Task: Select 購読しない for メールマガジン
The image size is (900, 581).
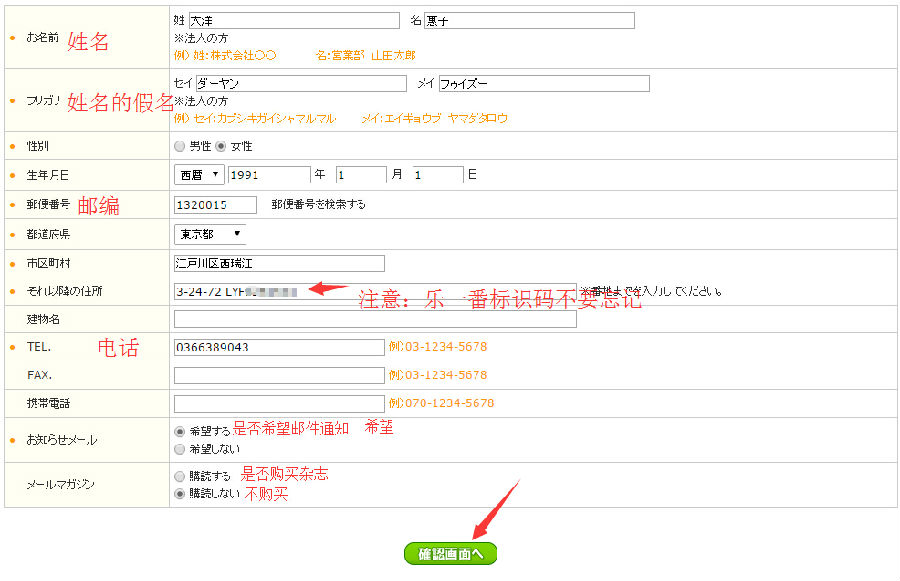Action: pos(180,493)
